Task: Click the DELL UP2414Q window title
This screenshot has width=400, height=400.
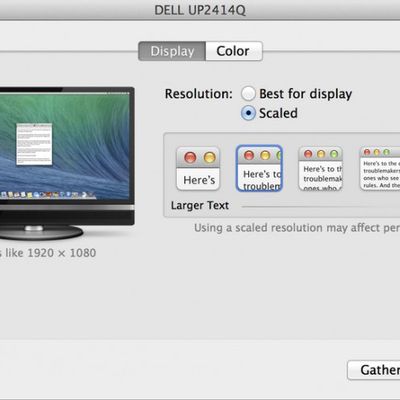Action: (200, 10)
